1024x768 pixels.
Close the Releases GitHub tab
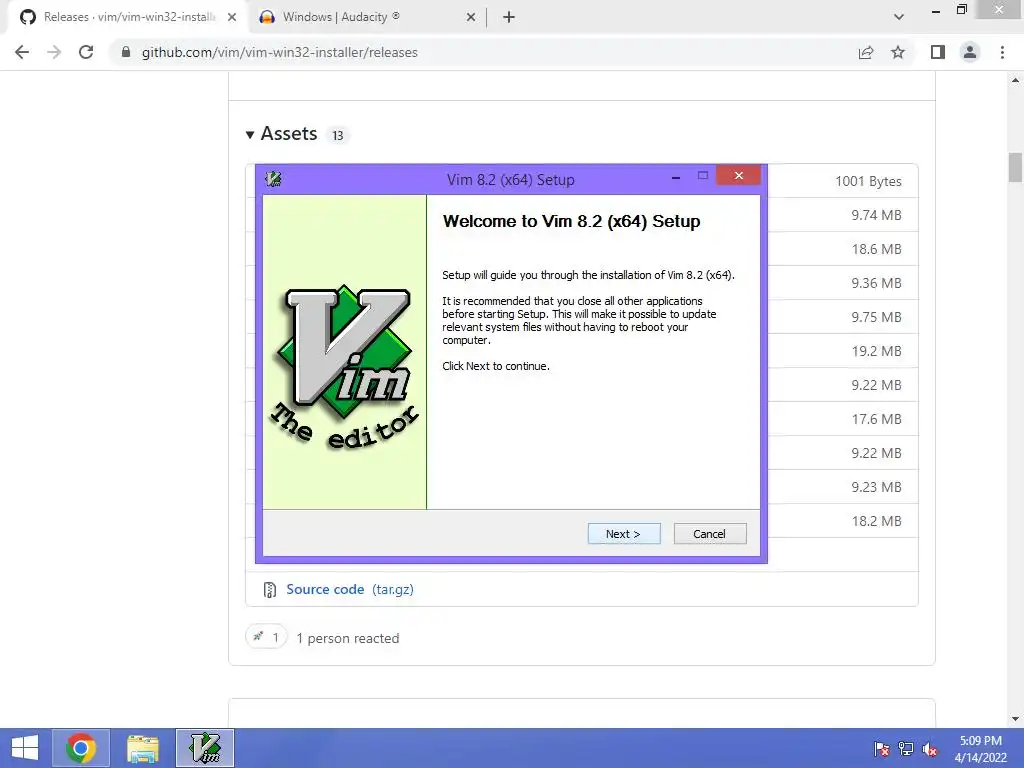232,18
